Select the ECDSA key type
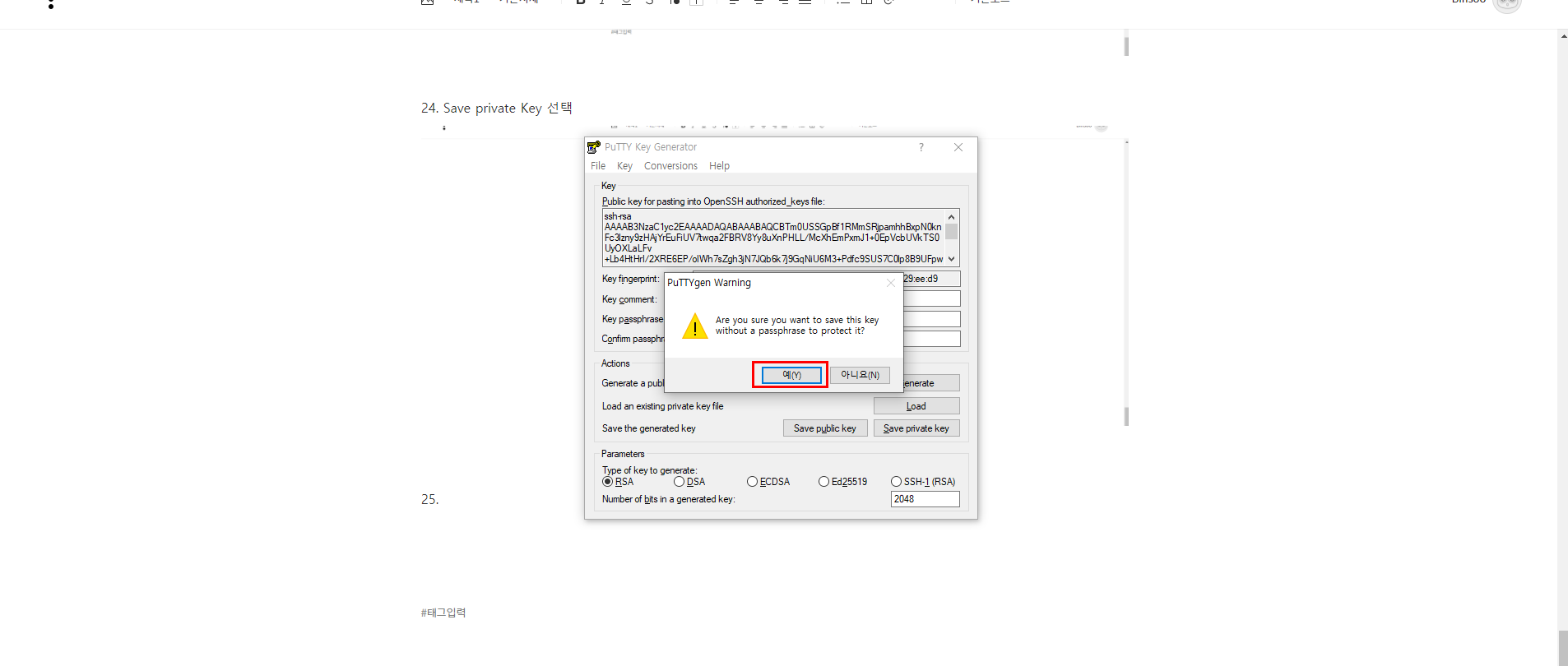This screenshot has width=1568, height=666. pyautogui.click(x=768, y=482)
